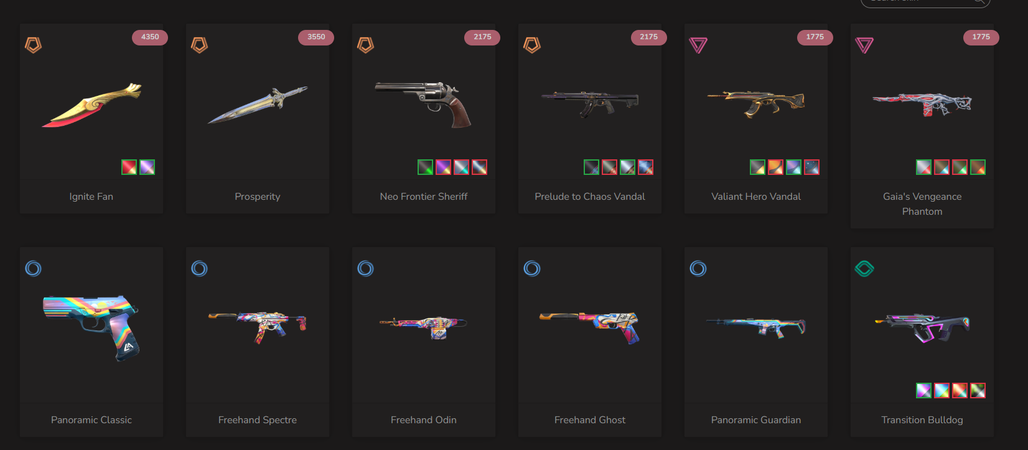
Task: Select first green-bordered swatch on Neo Frontier Sheriff
Action: click(425, 167)
